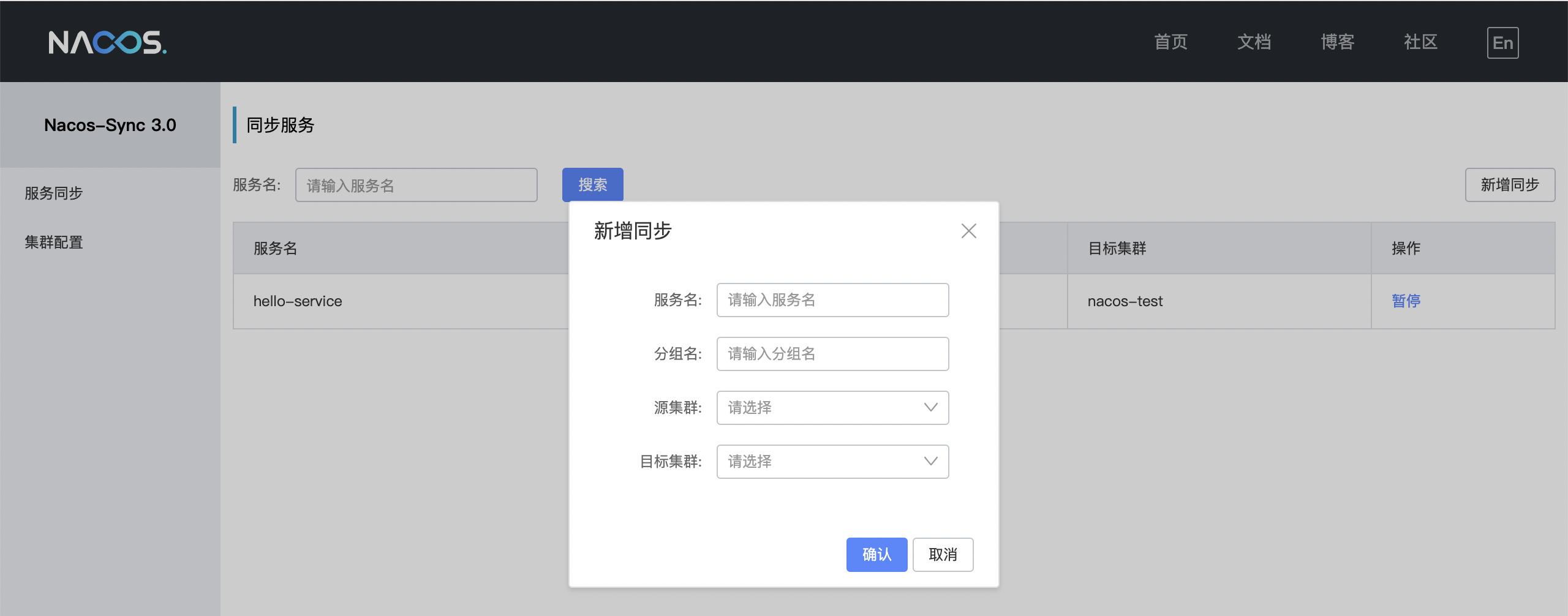This screenshot has width=1568, height=616.
Task: Click the 新增同步 dialog title
Action: (x=633, y=231)
